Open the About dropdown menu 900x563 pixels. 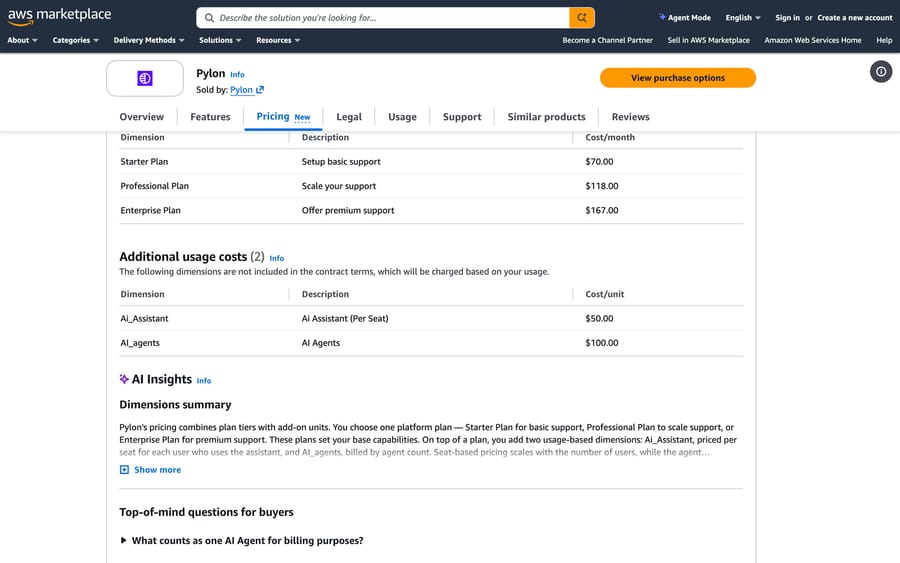[22, 40]
